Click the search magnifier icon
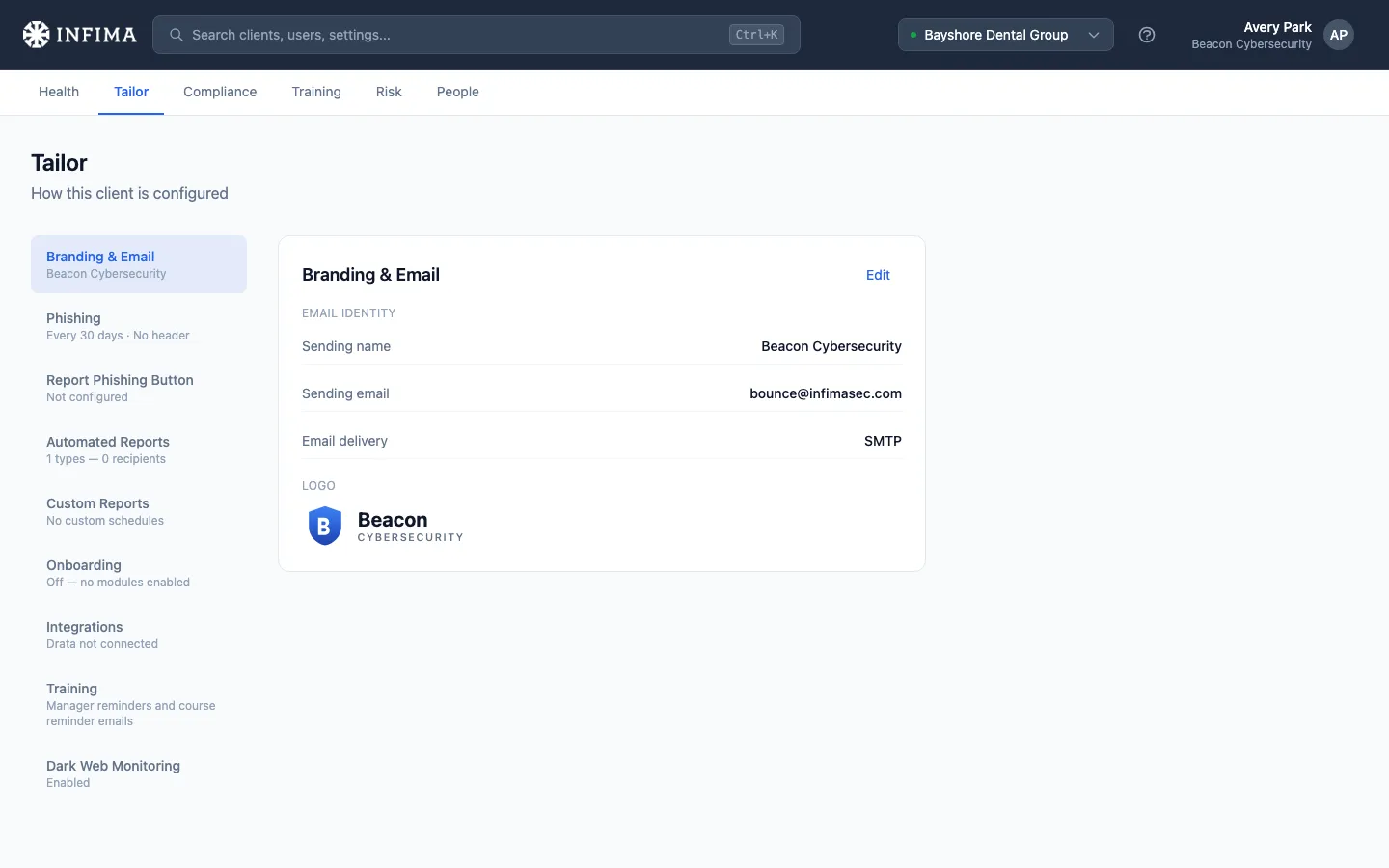The image size is (1389, 868). click(x=177, y=35)
